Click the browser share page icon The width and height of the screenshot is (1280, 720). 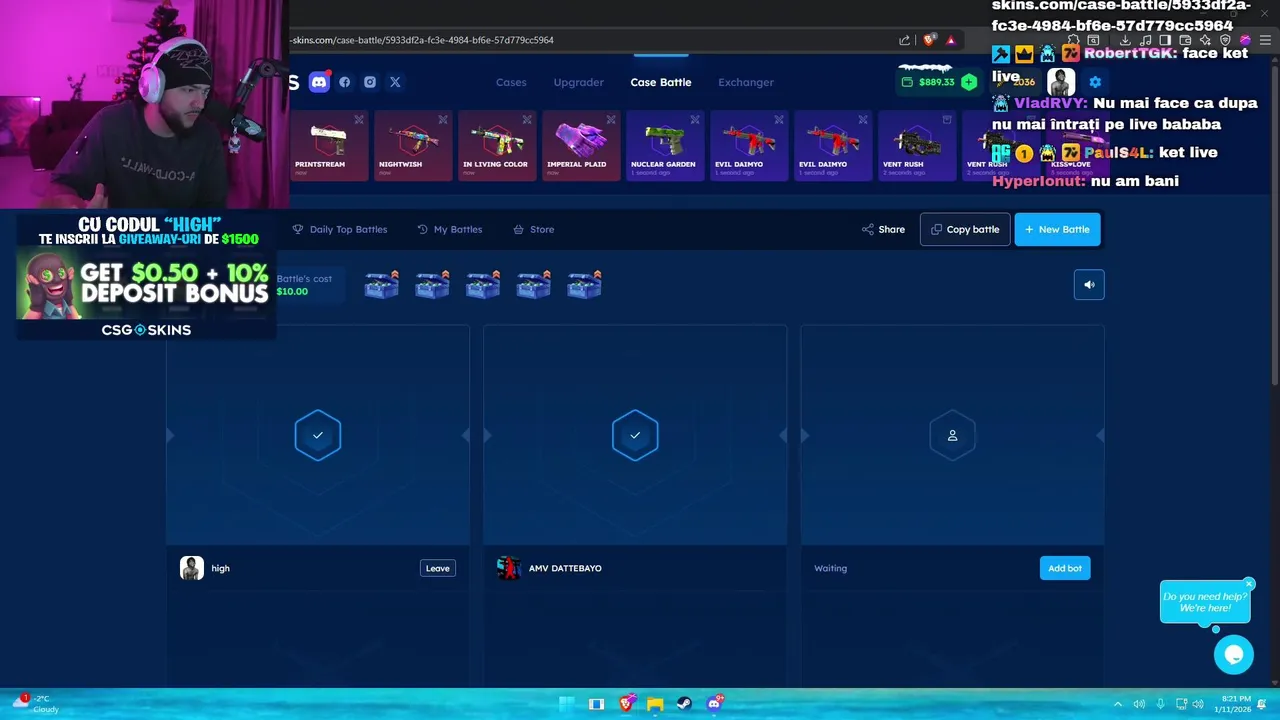905,40
